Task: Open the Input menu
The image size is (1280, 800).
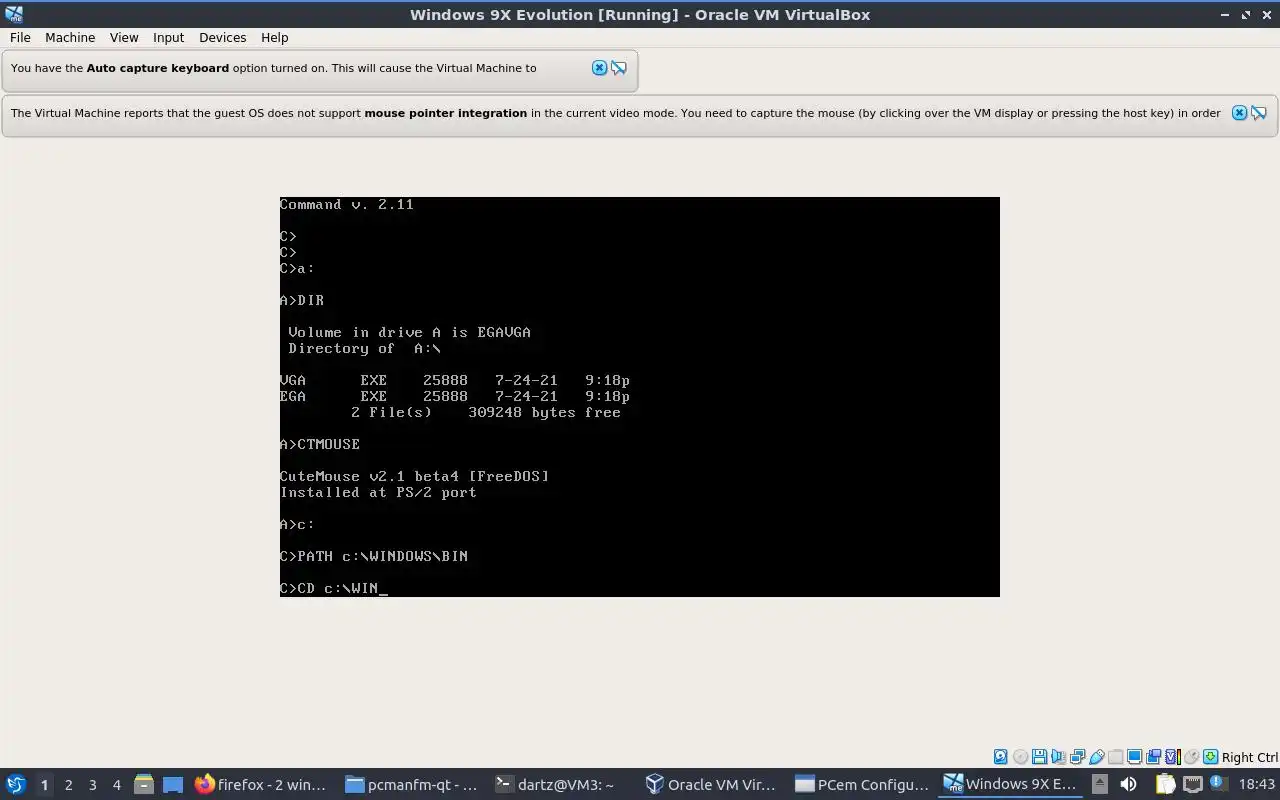Action: pos(168,37)
